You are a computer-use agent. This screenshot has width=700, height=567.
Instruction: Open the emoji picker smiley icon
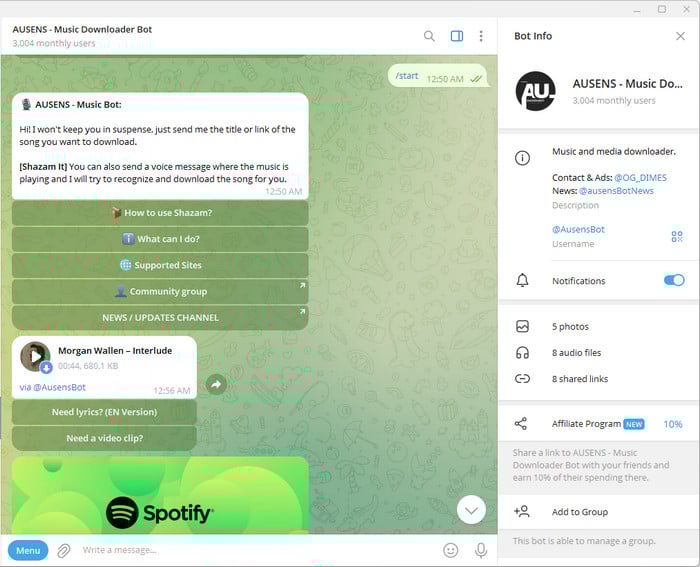tap(450, 550)
